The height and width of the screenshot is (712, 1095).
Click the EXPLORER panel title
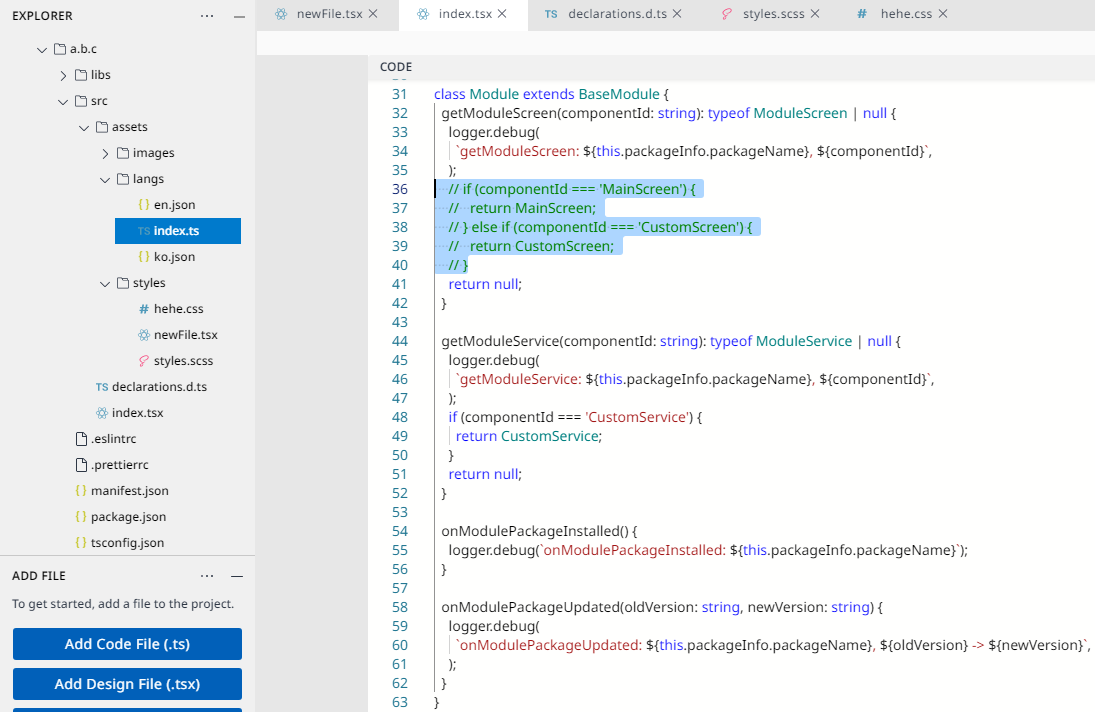pos(42,15)
